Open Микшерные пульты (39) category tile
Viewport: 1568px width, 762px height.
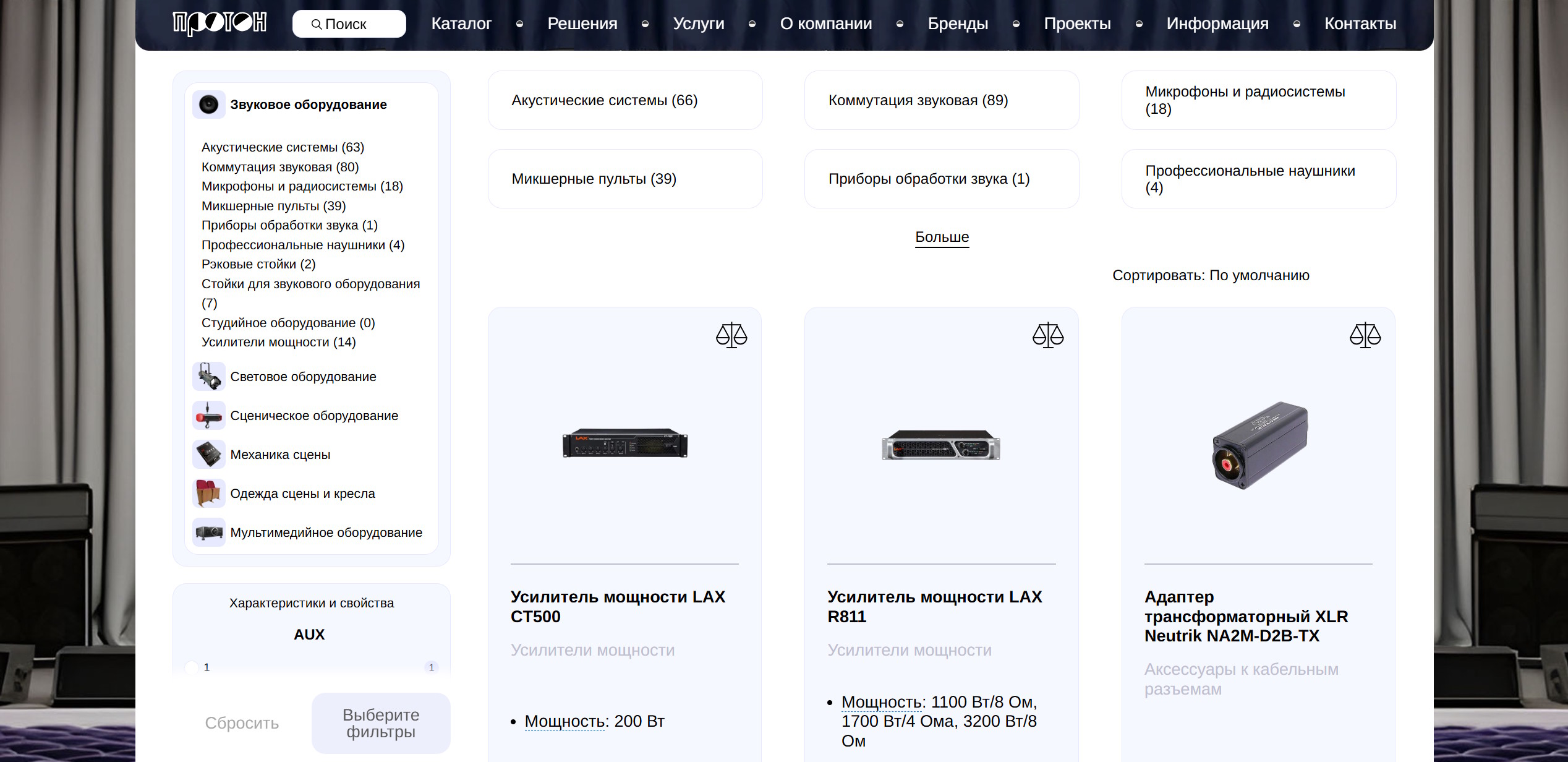pyautogui.click(x=625, y=179)
